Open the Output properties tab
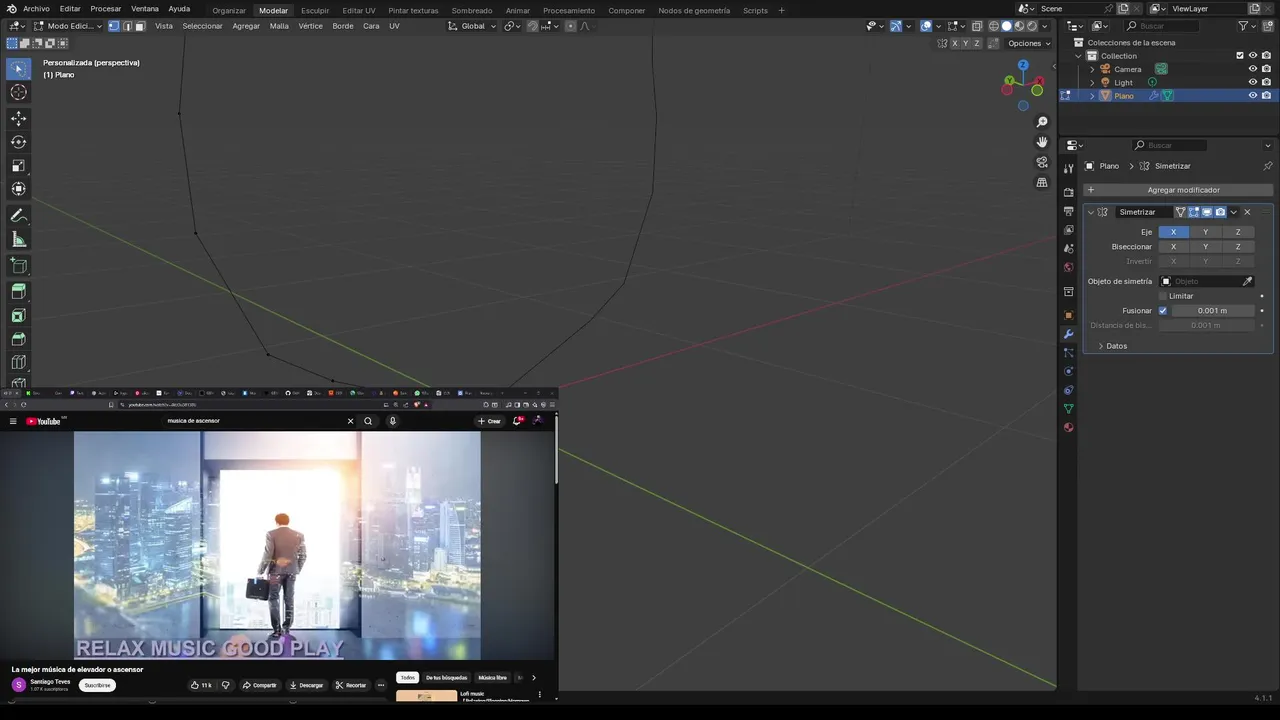The image size is (1280, 720). pyautogui.click(x=1068, y=211)
